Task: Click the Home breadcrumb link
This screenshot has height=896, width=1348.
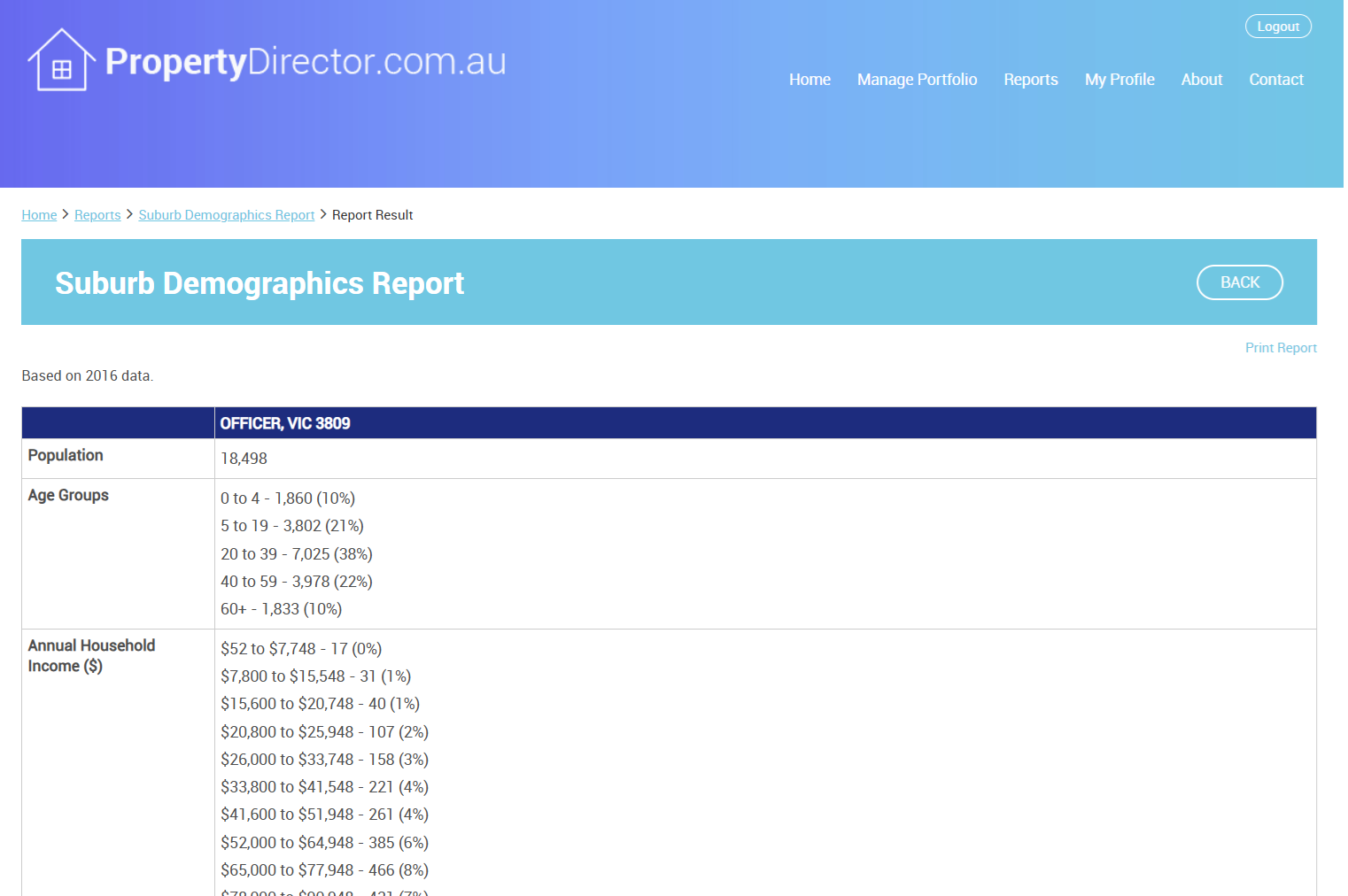Action: 39,215
